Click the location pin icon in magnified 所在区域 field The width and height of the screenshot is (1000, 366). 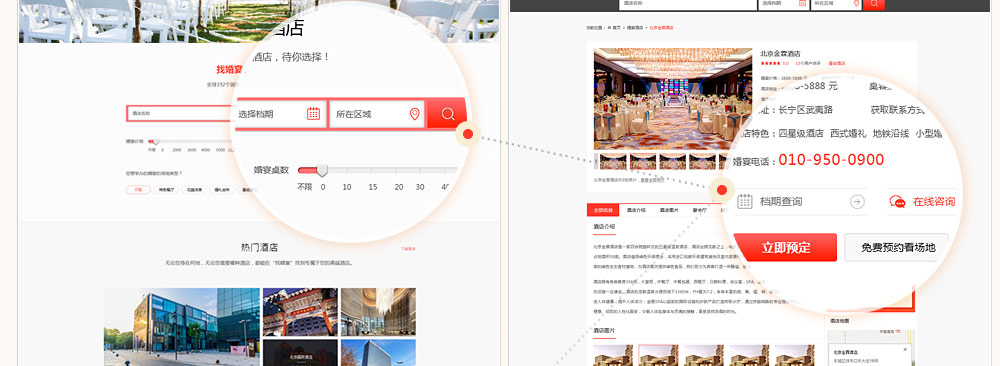[415, 114]
